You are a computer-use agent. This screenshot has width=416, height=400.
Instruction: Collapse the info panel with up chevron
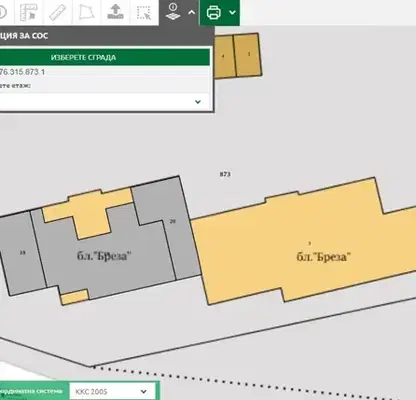(192, 13)
